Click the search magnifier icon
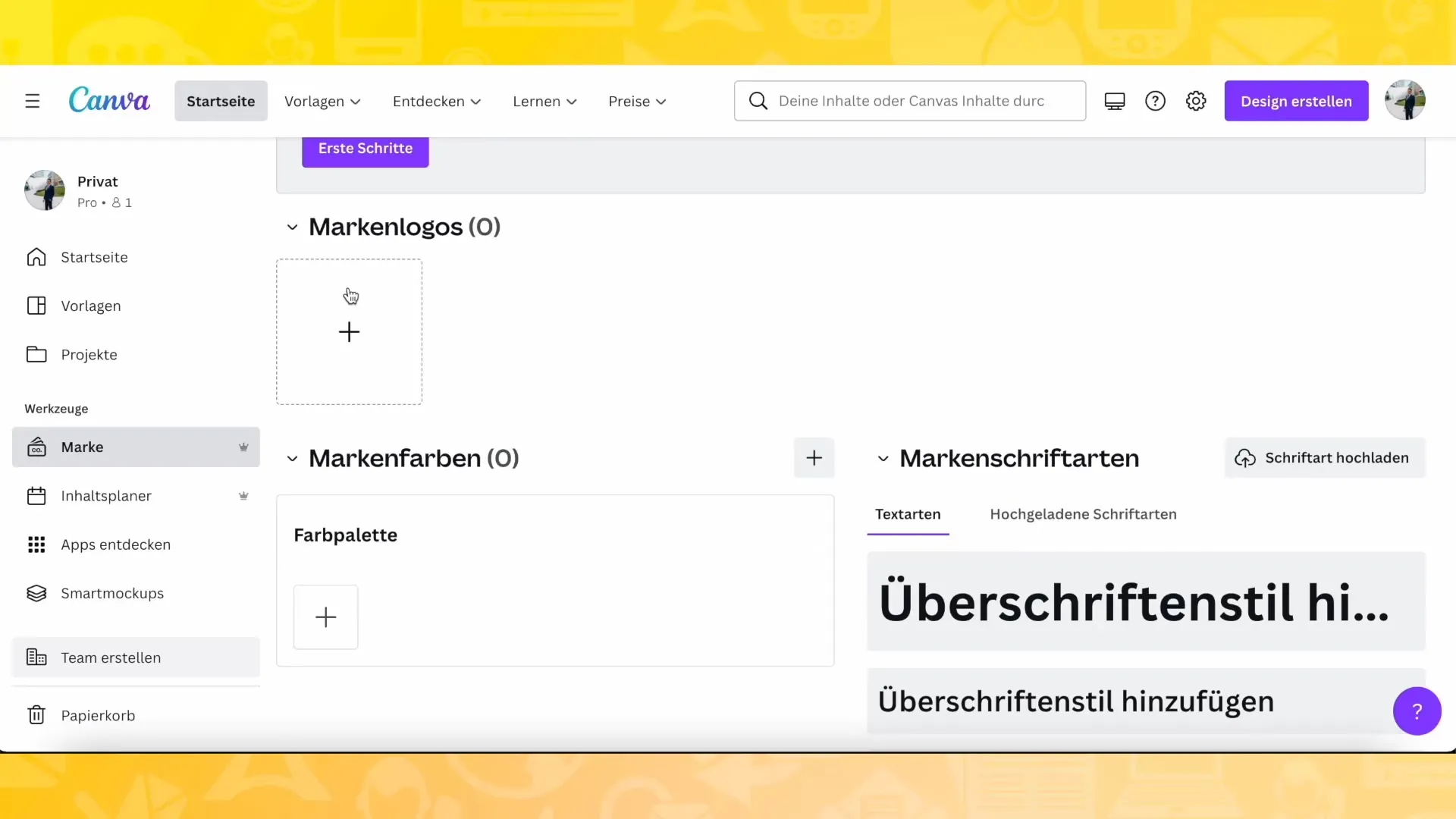The image size is (1456, 819). pos(758,101)
